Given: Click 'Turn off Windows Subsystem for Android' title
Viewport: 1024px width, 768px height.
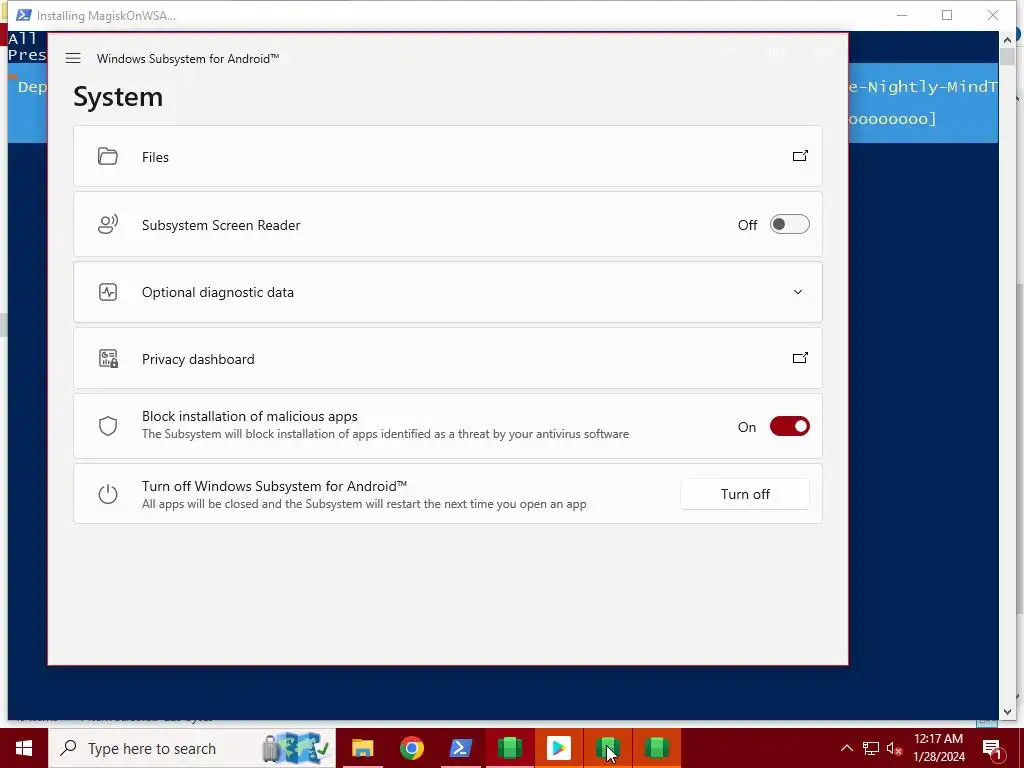Looking at the screenshot, I should [x=274, y=487].
